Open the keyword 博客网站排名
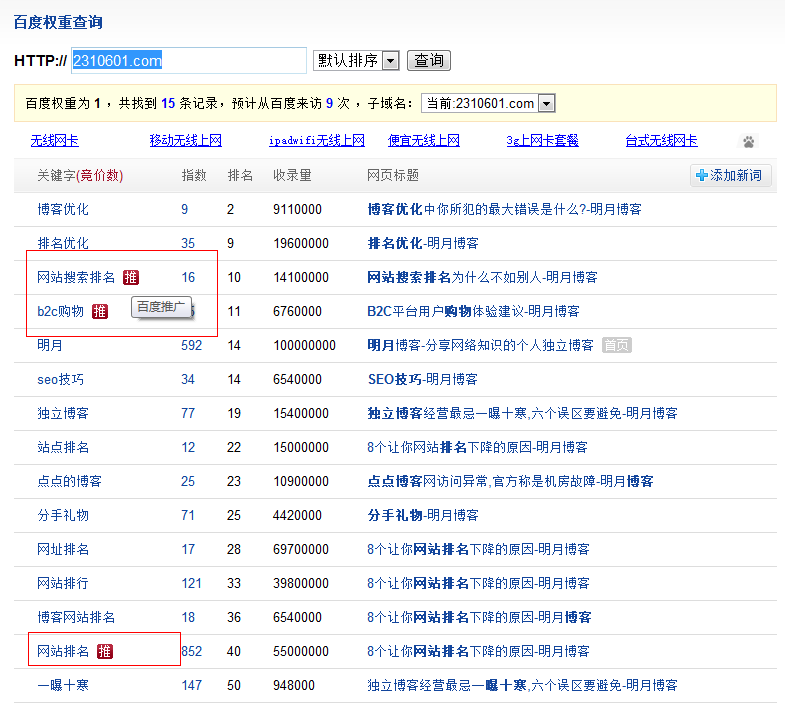Image resolution: width=785 pixels, height=708 pixels. click(x=76, y=617)
